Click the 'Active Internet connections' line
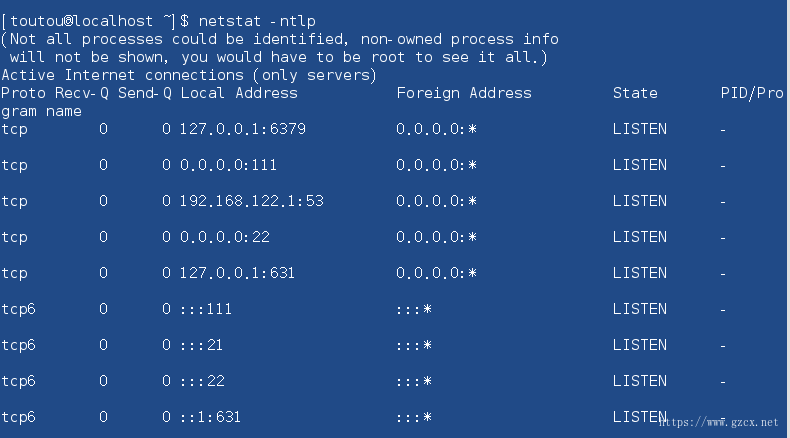The image size is (790, 438). (x=189, y=75)
